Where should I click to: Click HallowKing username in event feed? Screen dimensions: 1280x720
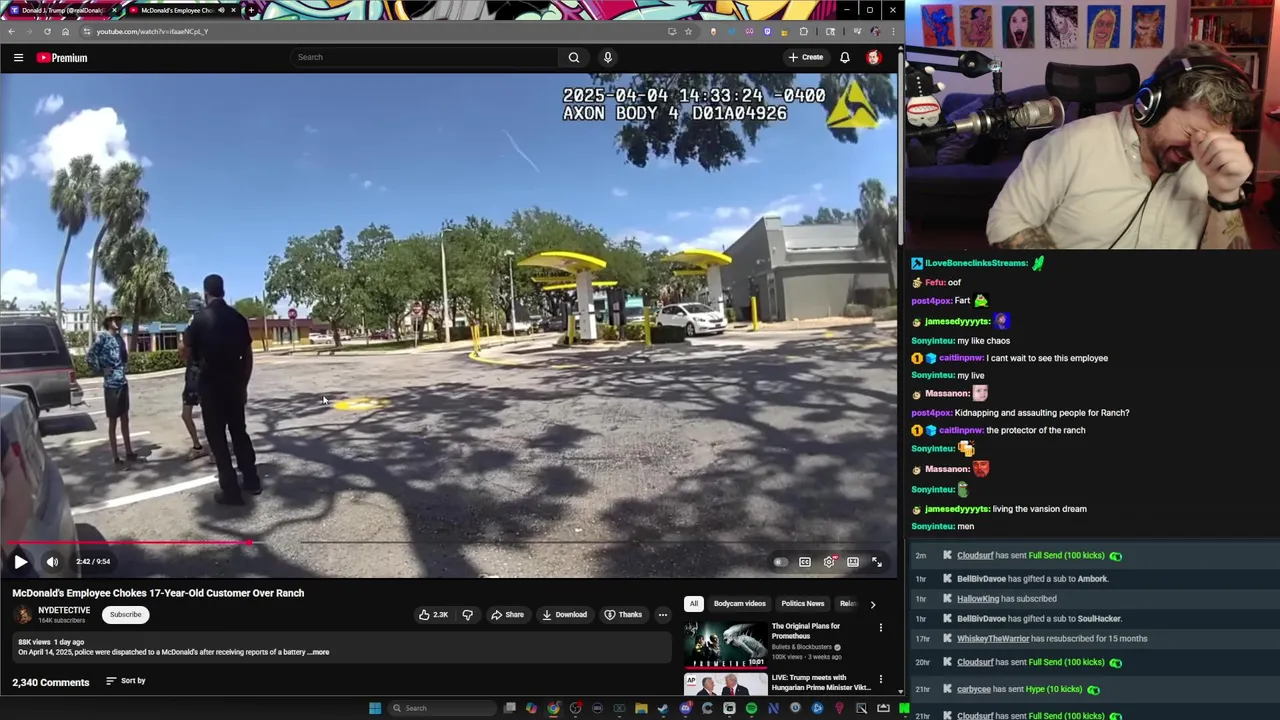pyautogui.click(x=978, y=599)
